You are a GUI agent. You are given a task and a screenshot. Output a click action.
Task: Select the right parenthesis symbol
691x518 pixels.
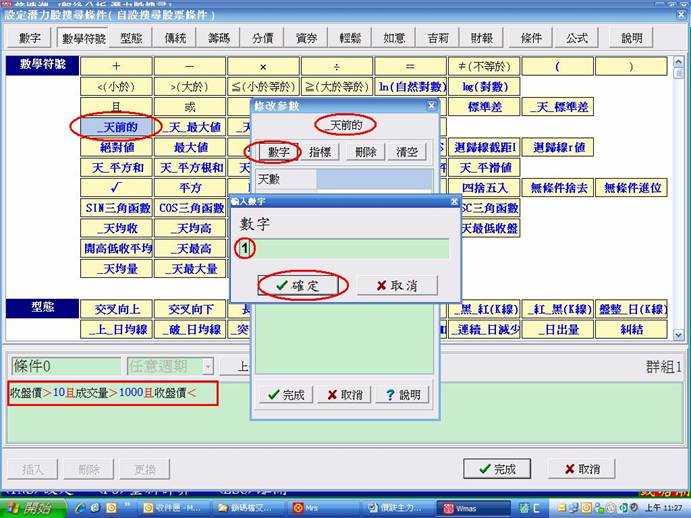click(x=629, y=66)
